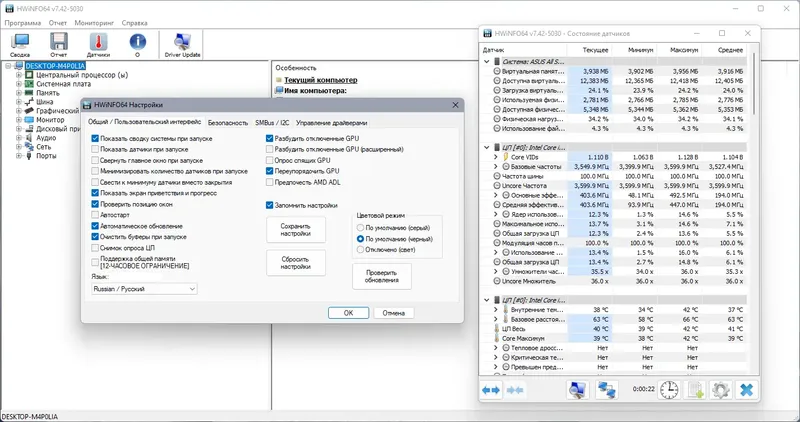Viewport: 800px width, 422px height.
Task: Click the Среднее column header
Action: point(723,50)
